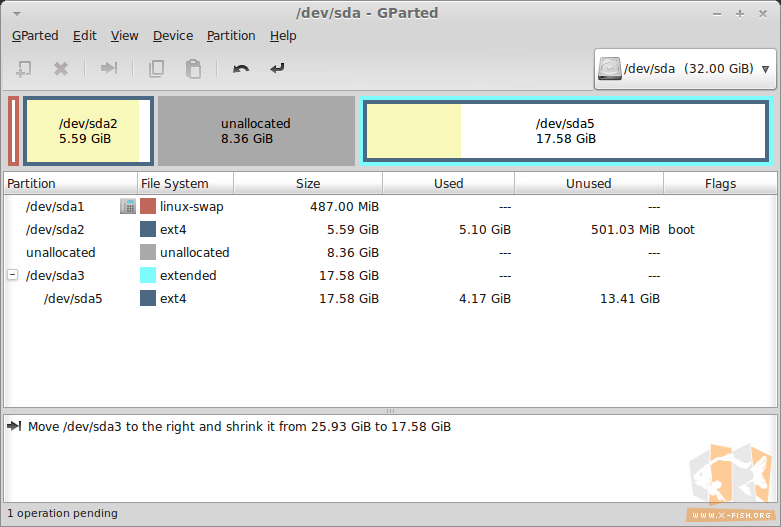781x527 pixels.
Task: Click the Copy partition toolbar icon
Action: point(156,69)
